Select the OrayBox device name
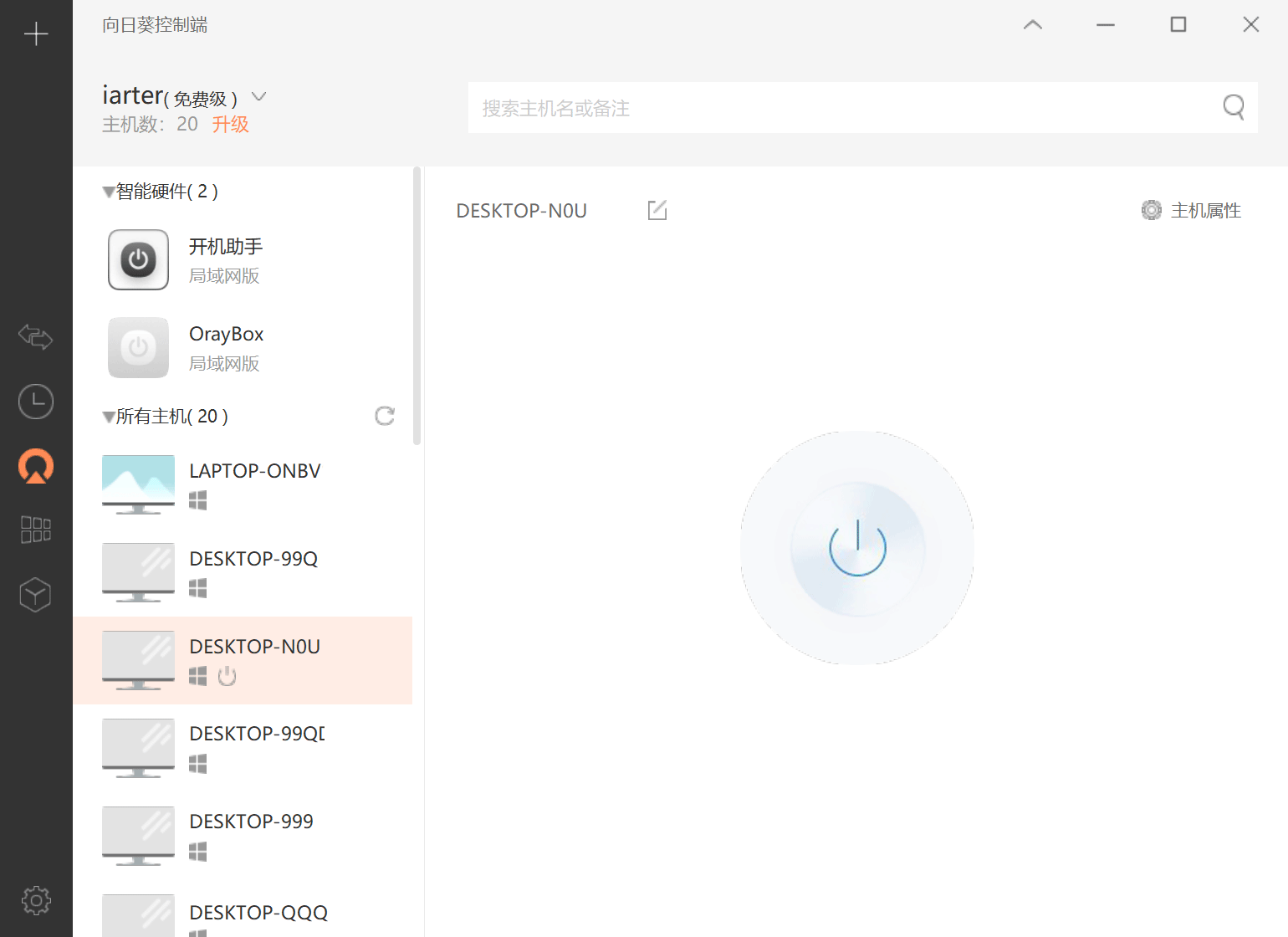Viewport: 1288px width, 937px height. pyautogui.click(x=227, y=335)
